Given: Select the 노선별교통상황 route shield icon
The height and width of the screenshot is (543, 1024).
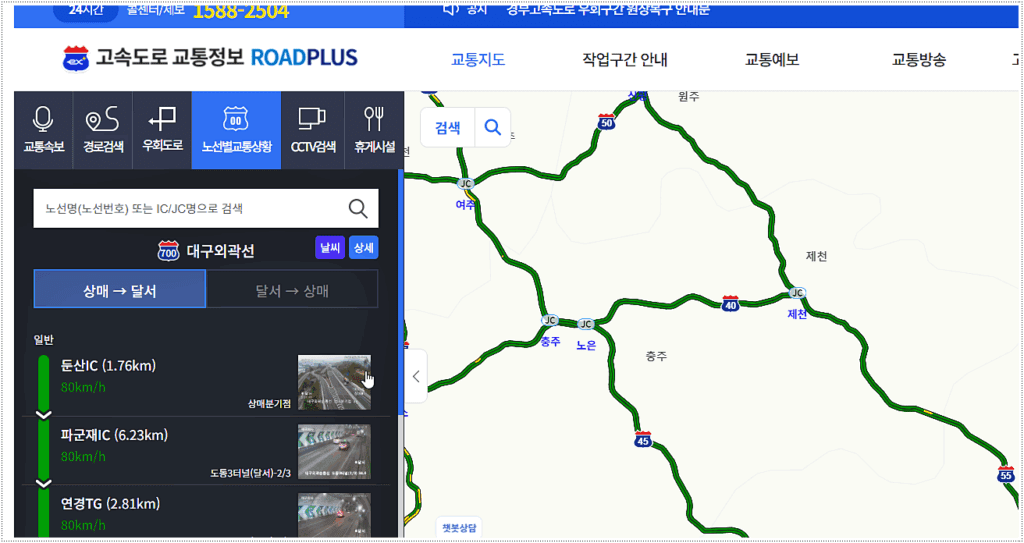Looking at the screenshot, I should (236, 120).
